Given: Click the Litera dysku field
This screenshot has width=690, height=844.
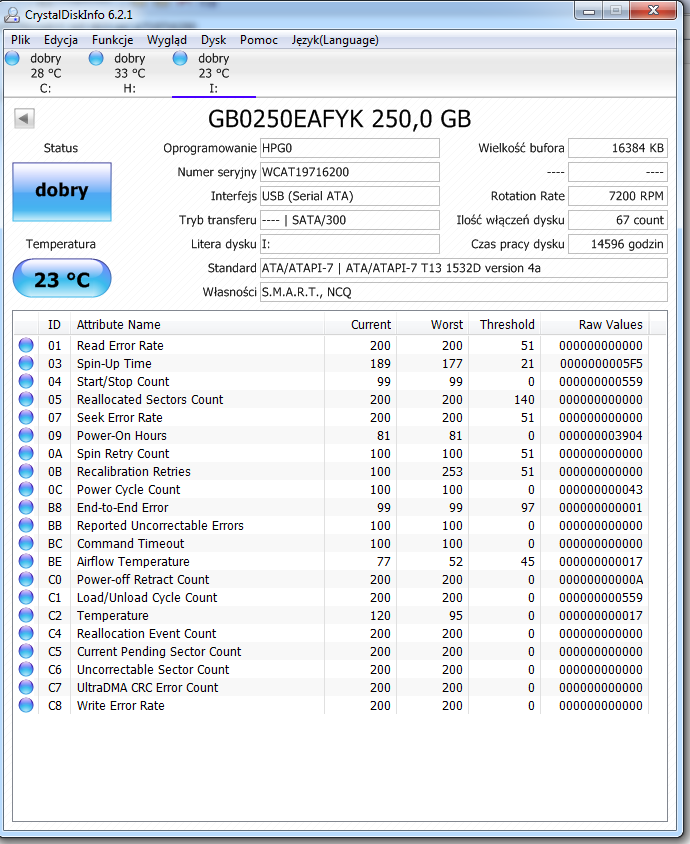Looking at the screenshot, I should pos(350,244).
